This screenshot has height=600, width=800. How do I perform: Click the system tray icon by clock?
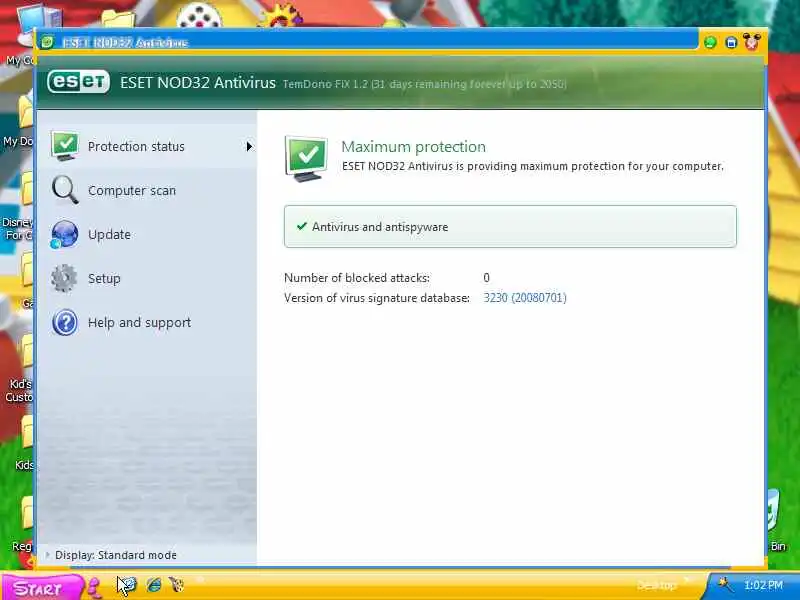point(724,583)
